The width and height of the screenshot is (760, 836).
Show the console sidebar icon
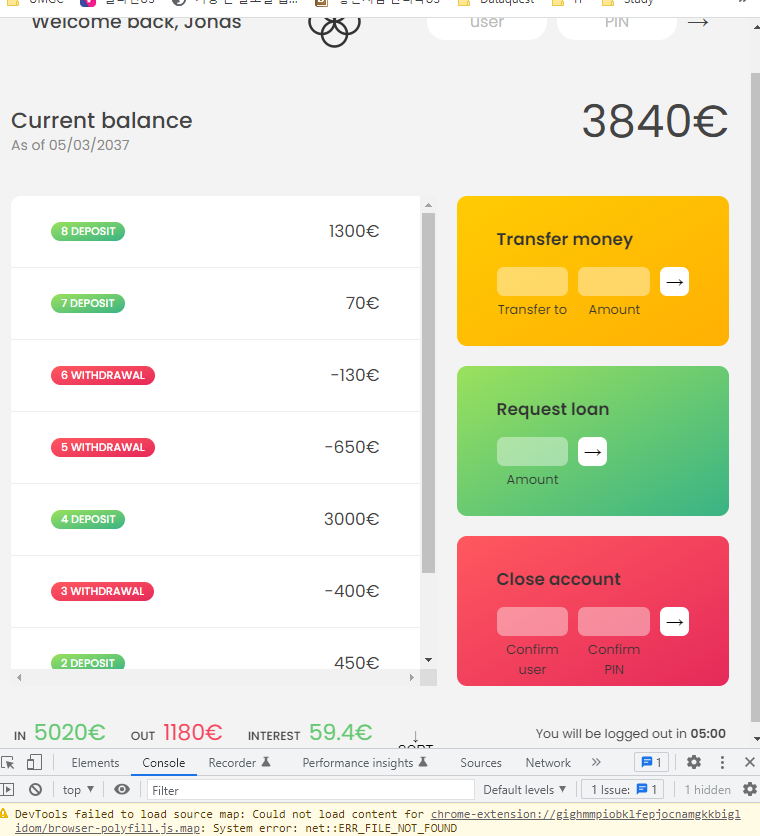(x=7, y=790)
